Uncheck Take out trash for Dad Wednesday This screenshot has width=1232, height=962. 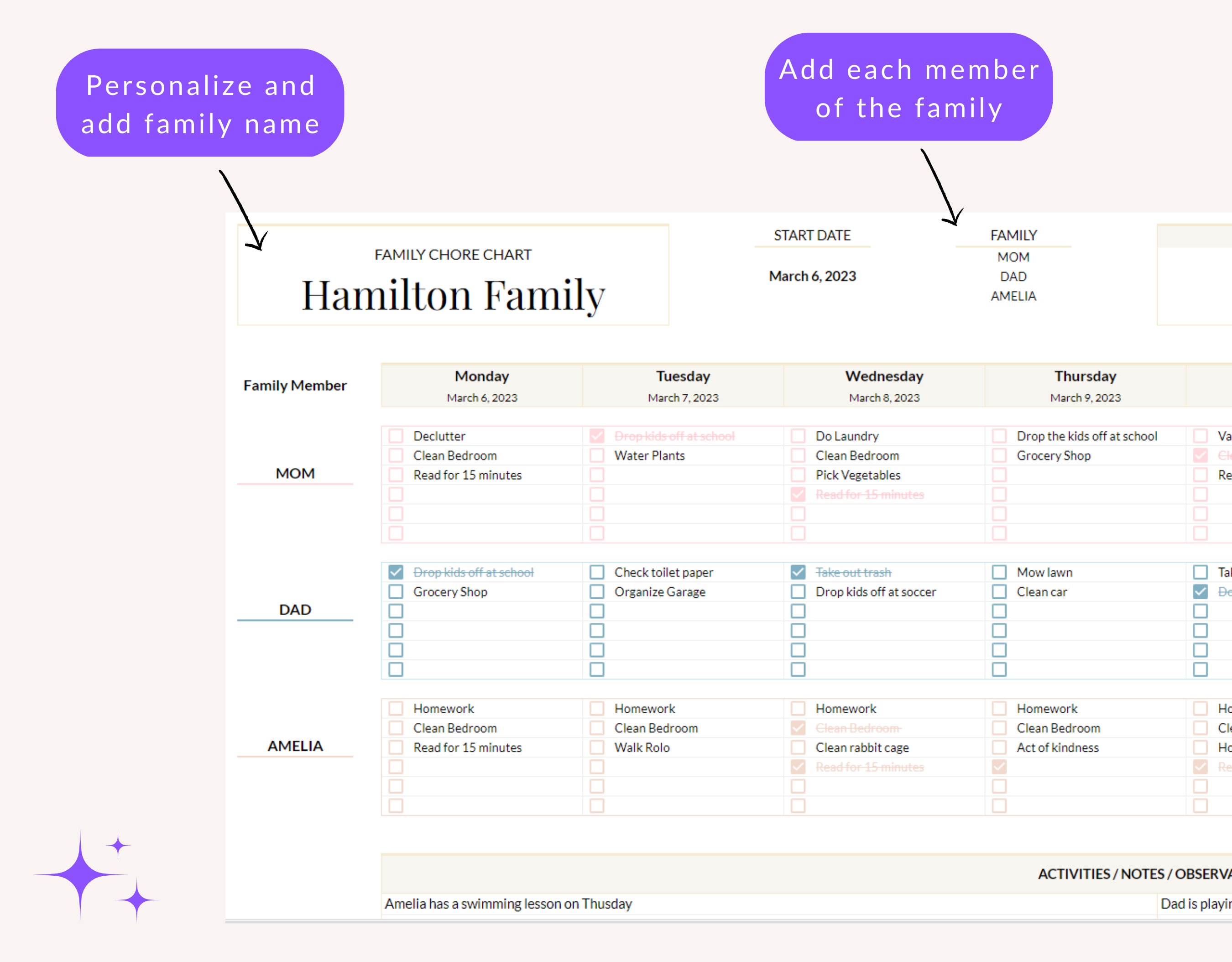[798, 571]
